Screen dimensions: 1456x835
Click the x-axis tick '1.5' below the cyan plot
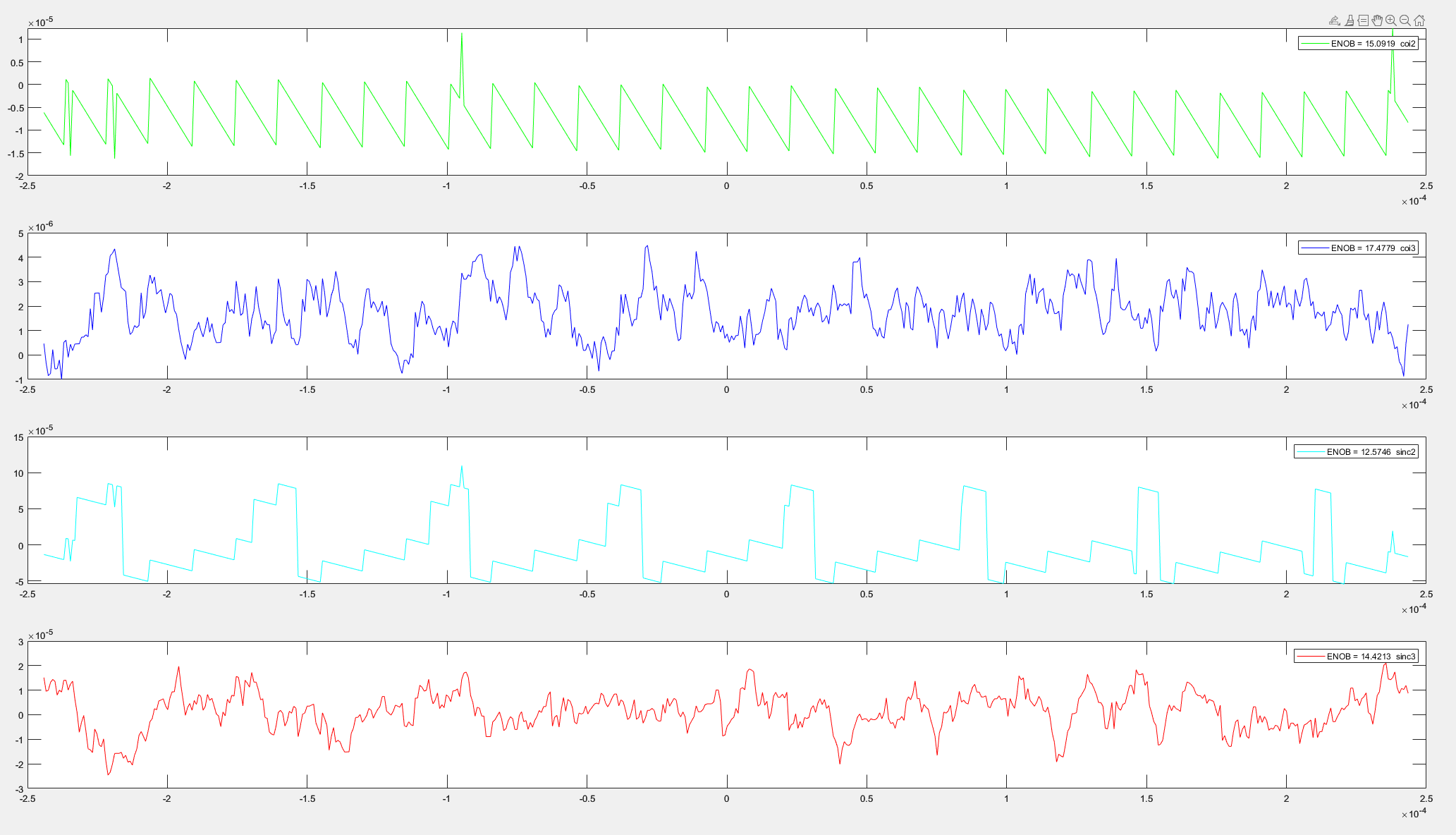[x=1146, y=594]
